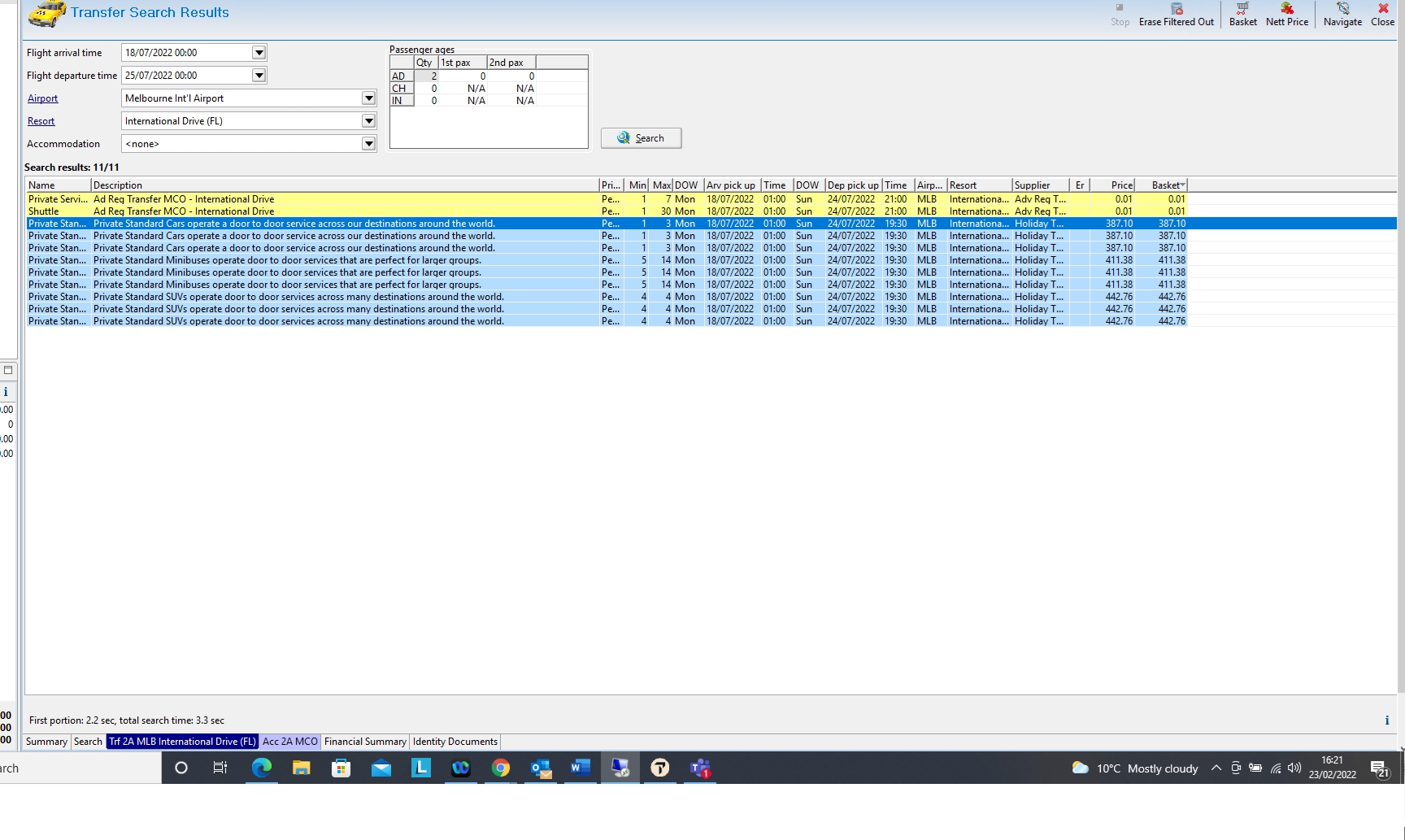This screenshot has height=840, width=1405.
Task: Open the volume control in system tray
Action: [x=1294, y=768]
